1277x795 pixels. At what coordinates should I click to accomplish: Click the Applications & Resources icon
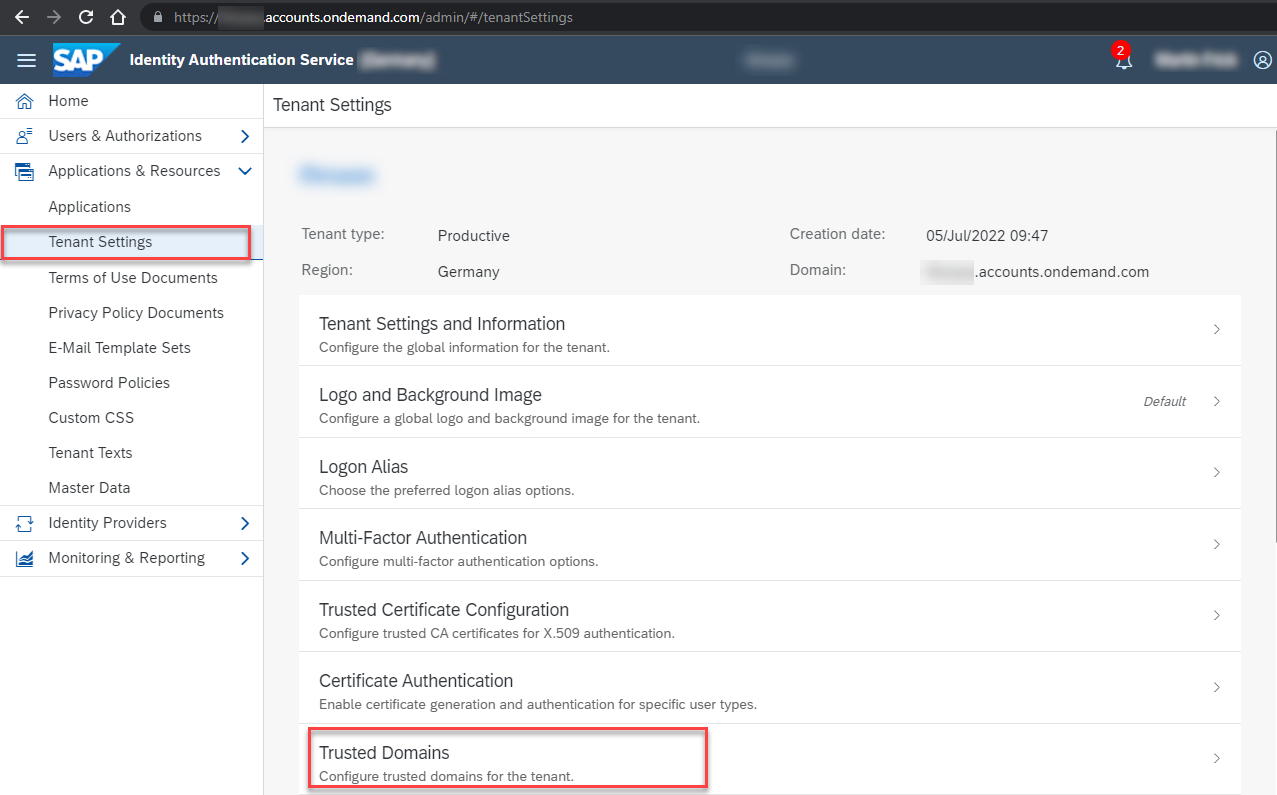tap(25, 171)
